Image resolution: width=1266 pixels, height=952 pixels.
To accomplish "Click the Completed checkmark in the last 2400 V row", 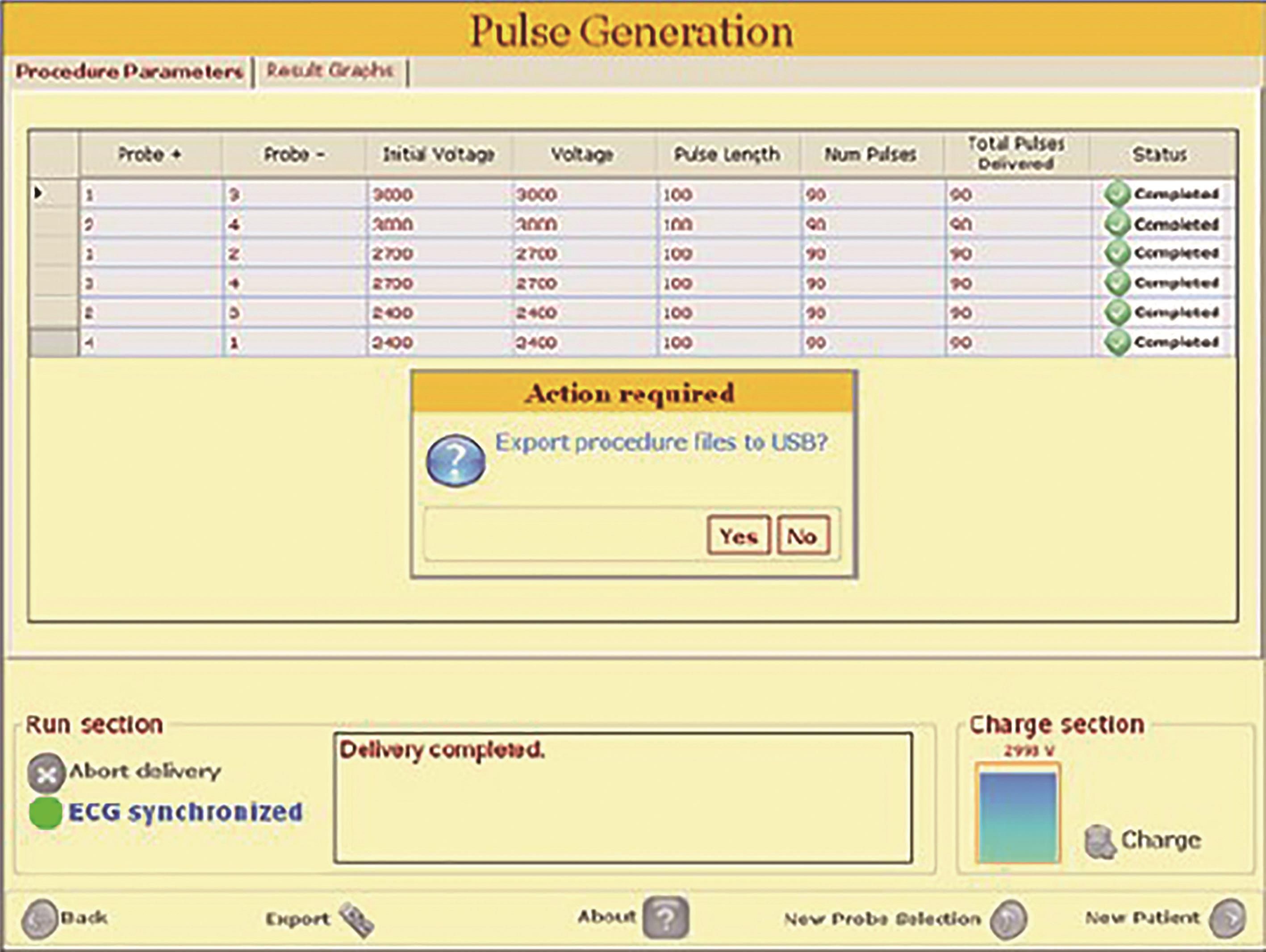I will (1116, 342).
